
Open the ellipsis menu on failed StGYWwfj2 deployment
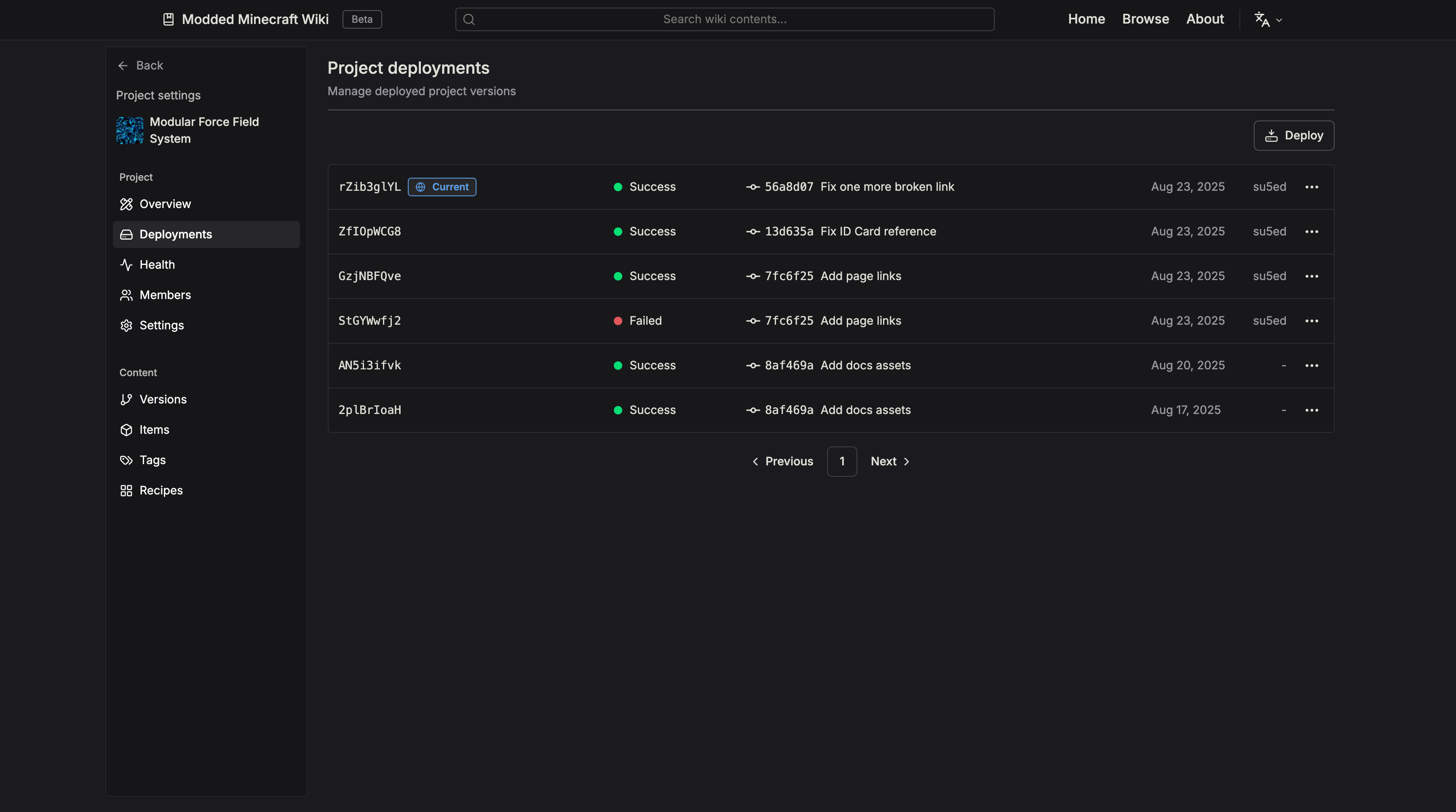click(x=1312, y=321)
